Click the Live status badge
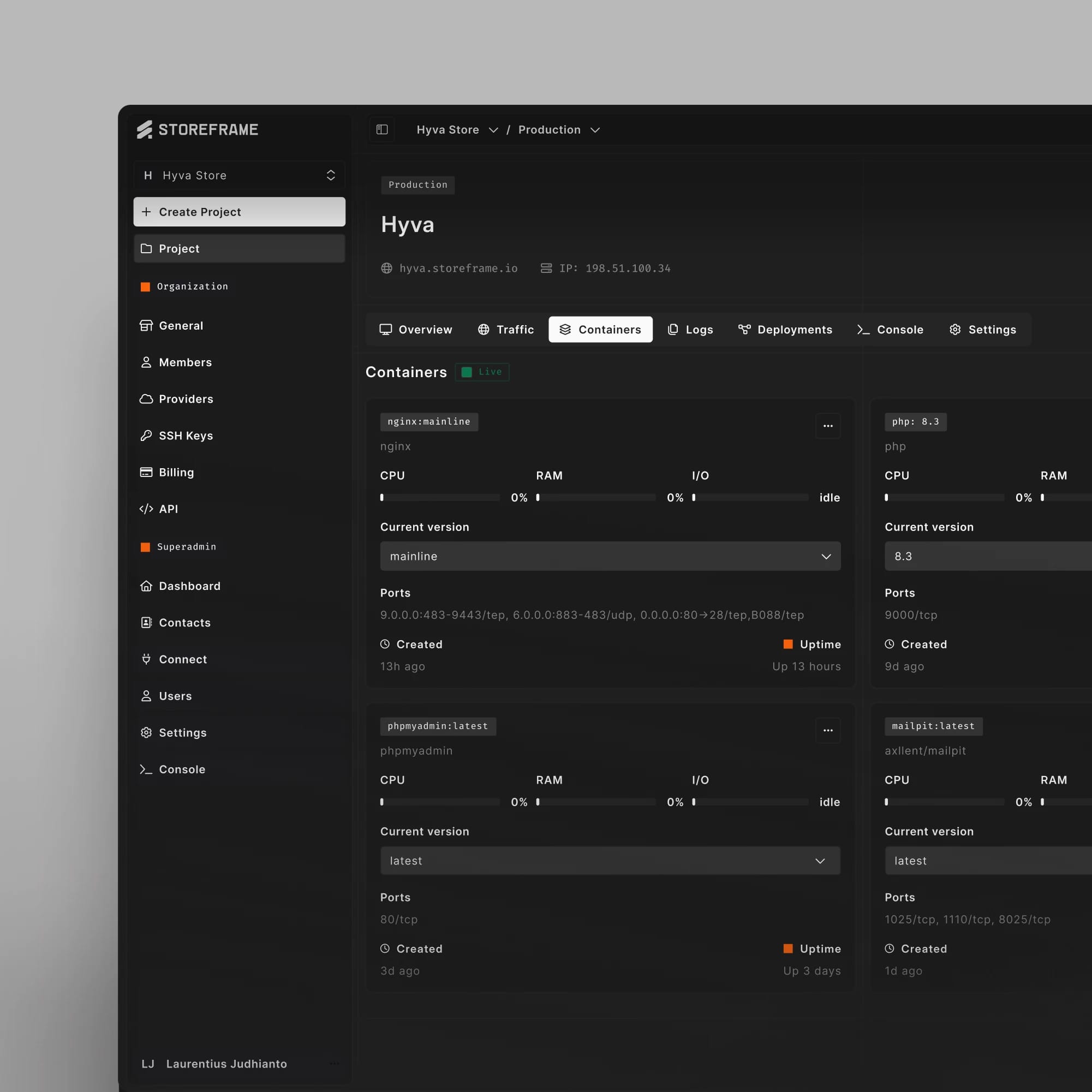This screenshot has height=1092, width=1092. point(482,372)
